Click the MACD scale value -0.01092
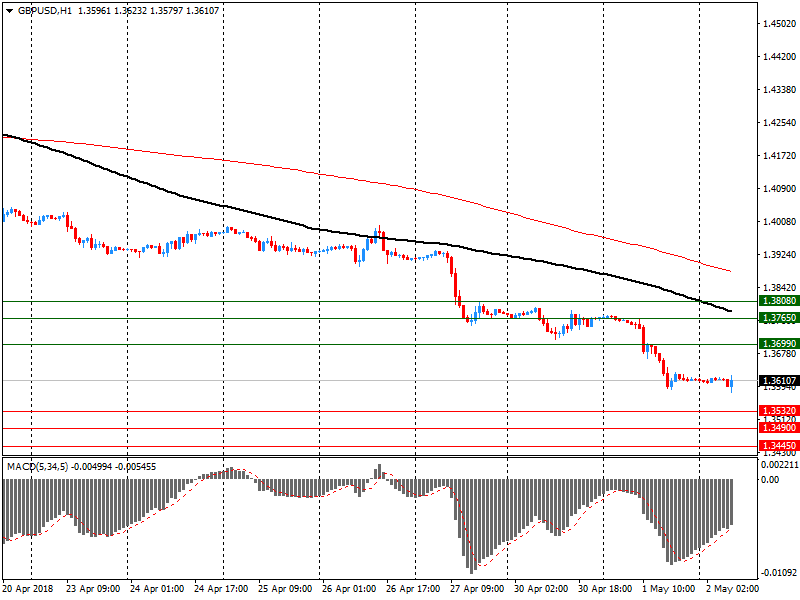The width and height of the screenshot is (800, 600). pyautogui.click(x=778, y=573)
